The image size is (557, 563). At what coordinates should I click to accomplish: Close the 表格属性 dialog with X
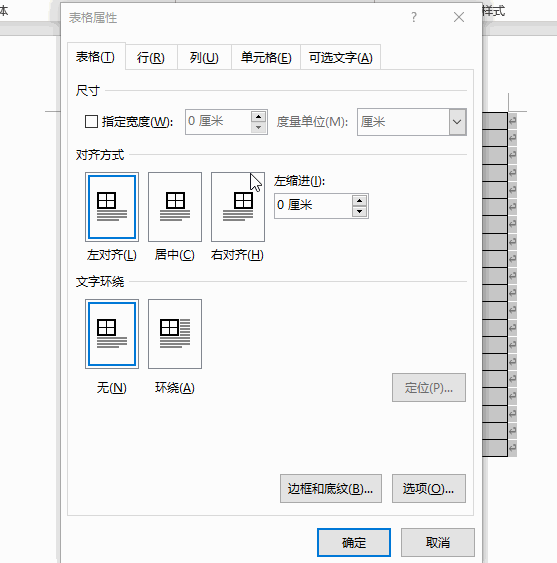point(459,17)
